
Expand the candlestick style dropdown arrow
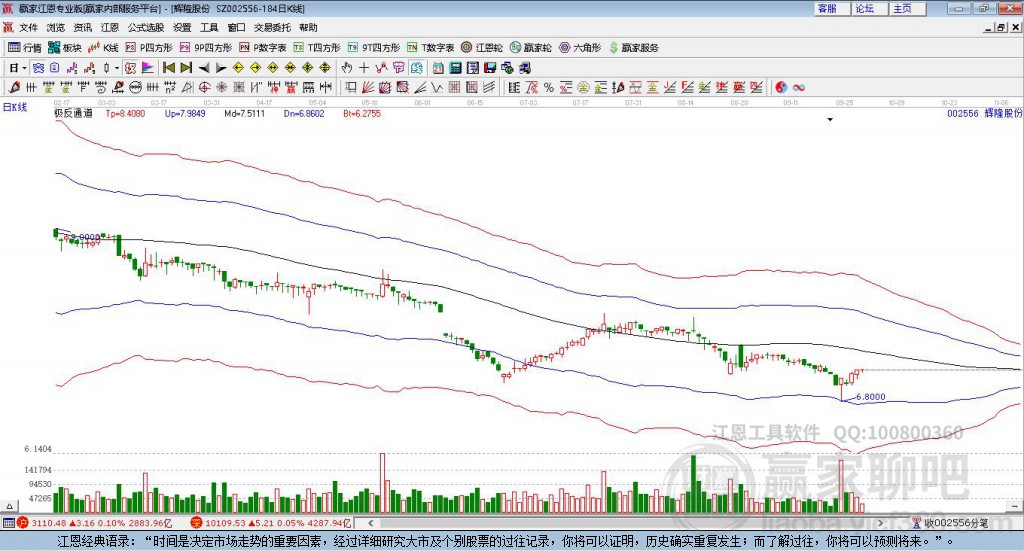click(x=117, y=68)
